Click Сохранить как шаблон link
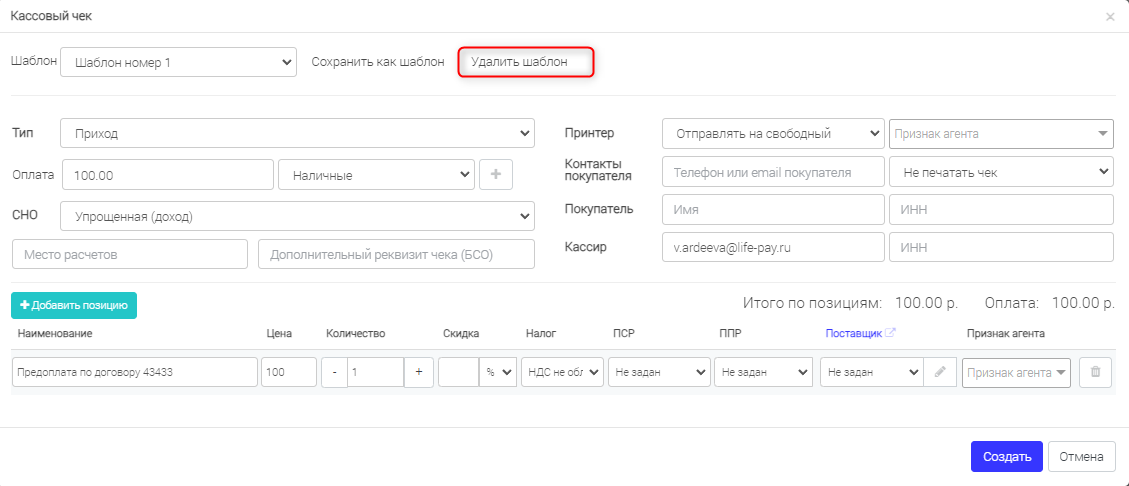Screen dimensions: 1129x486 click(378, 62)
